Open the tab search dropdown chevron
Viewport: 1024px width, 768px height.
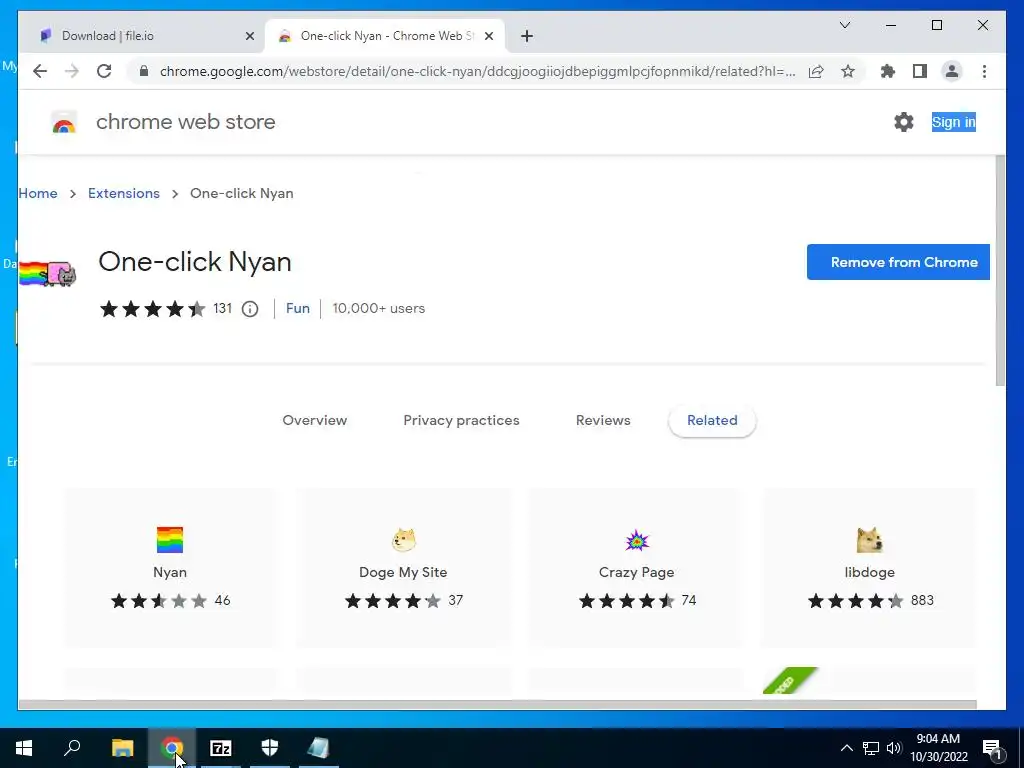pos(844,25)
